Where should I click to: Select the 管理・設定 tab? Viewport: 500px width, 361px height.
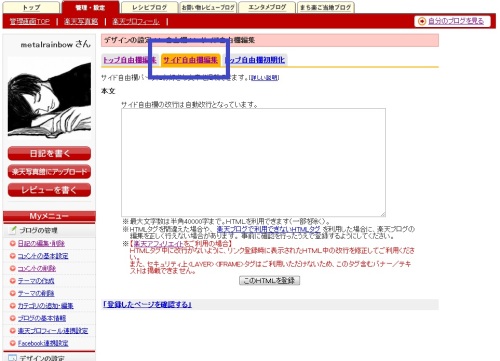pos(90,7)
